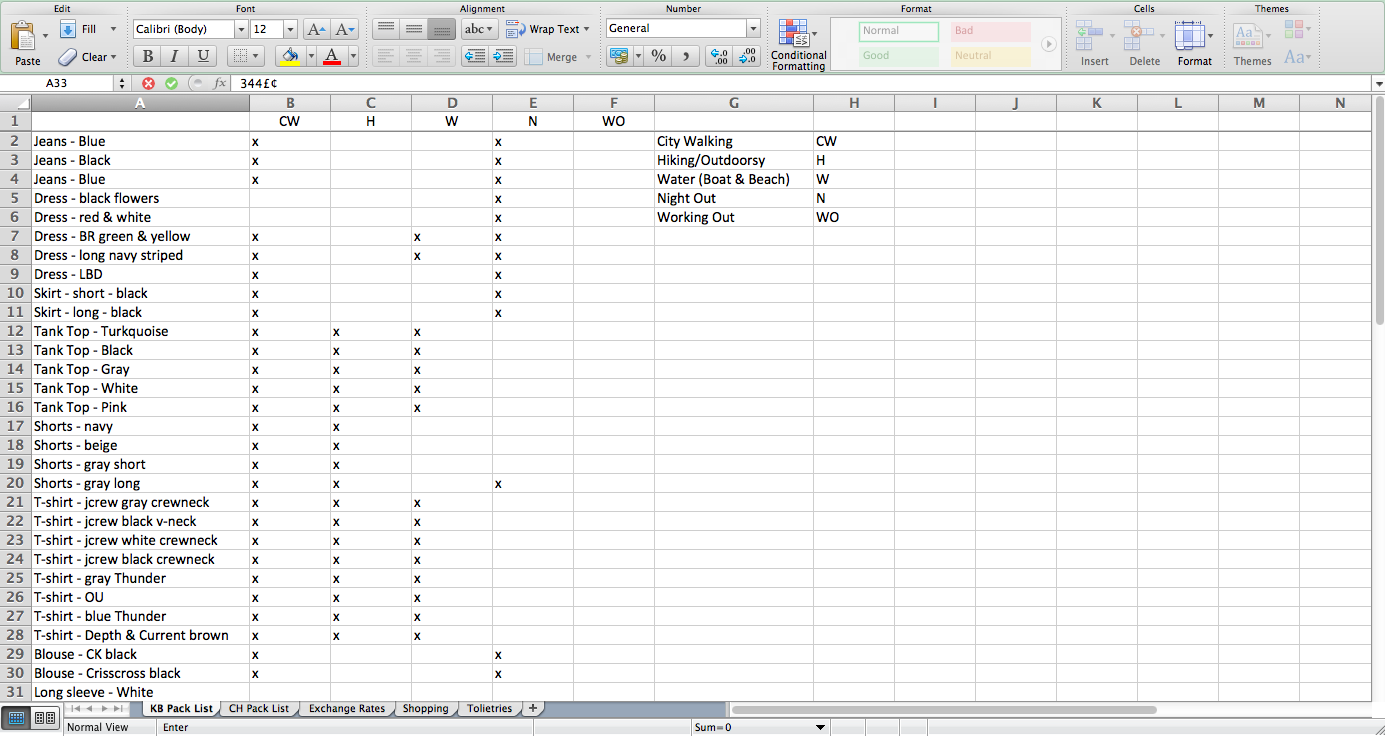
Task: Toggle underline formatting
Action: pyautogui.click(x=203, y=56)
